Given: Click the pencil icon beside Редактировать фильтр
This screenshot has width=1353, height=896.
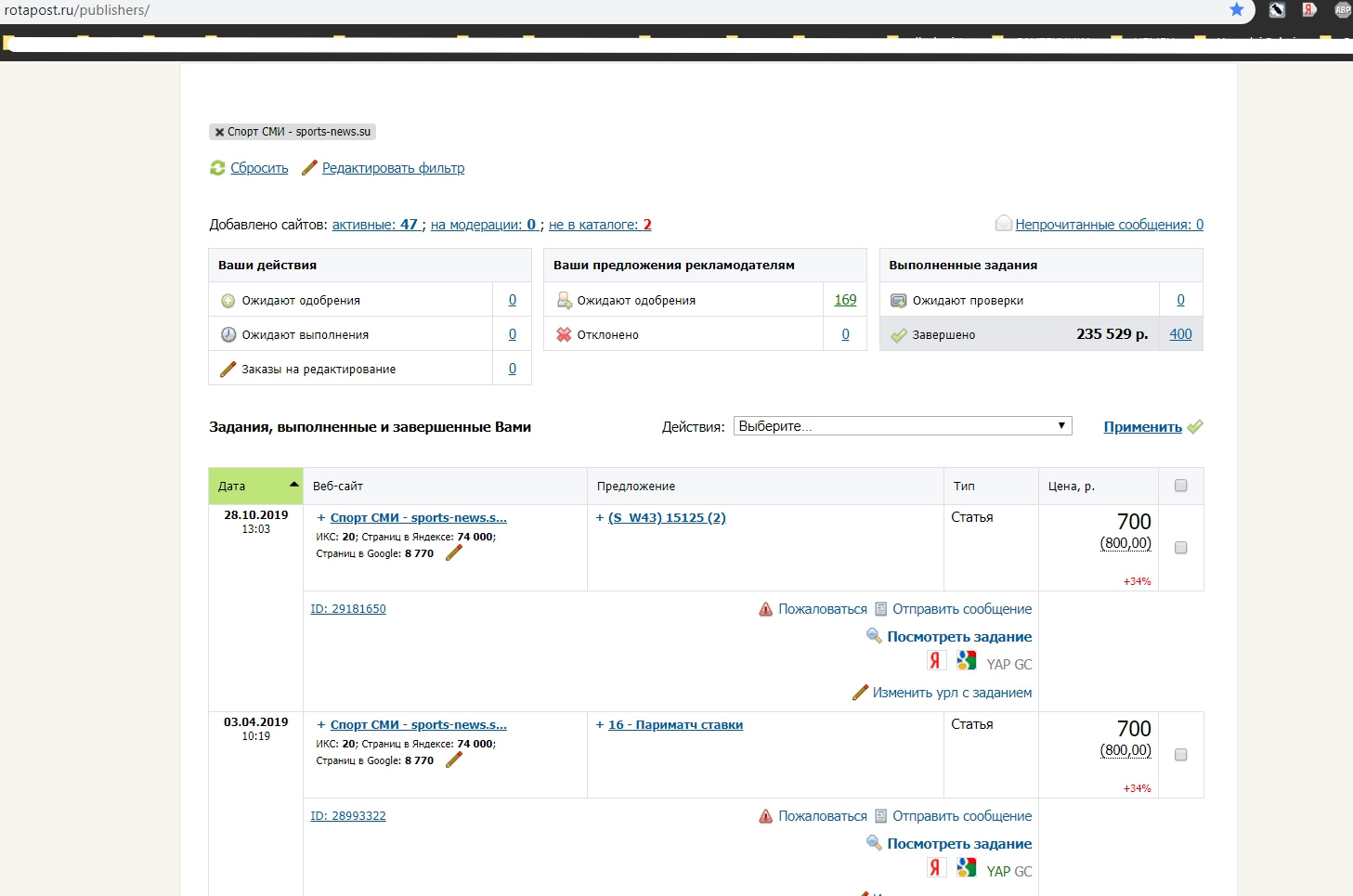Looking at the screenshot, I should pyautogui.click(x=309, y=168).
